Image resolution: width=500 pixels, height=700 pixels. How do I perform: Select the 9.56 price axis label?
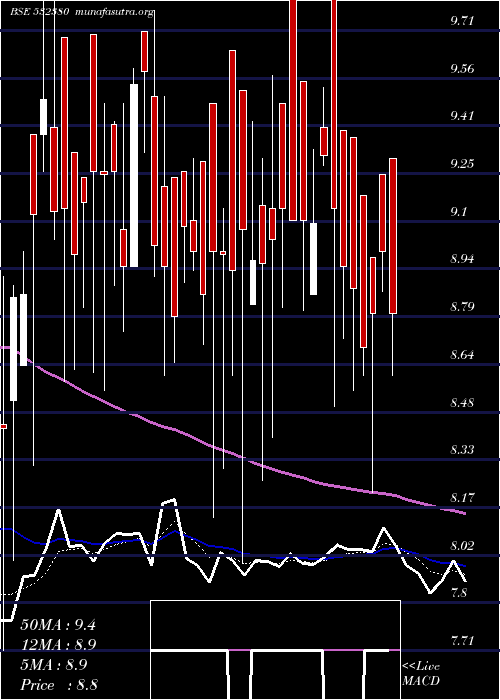462,69
